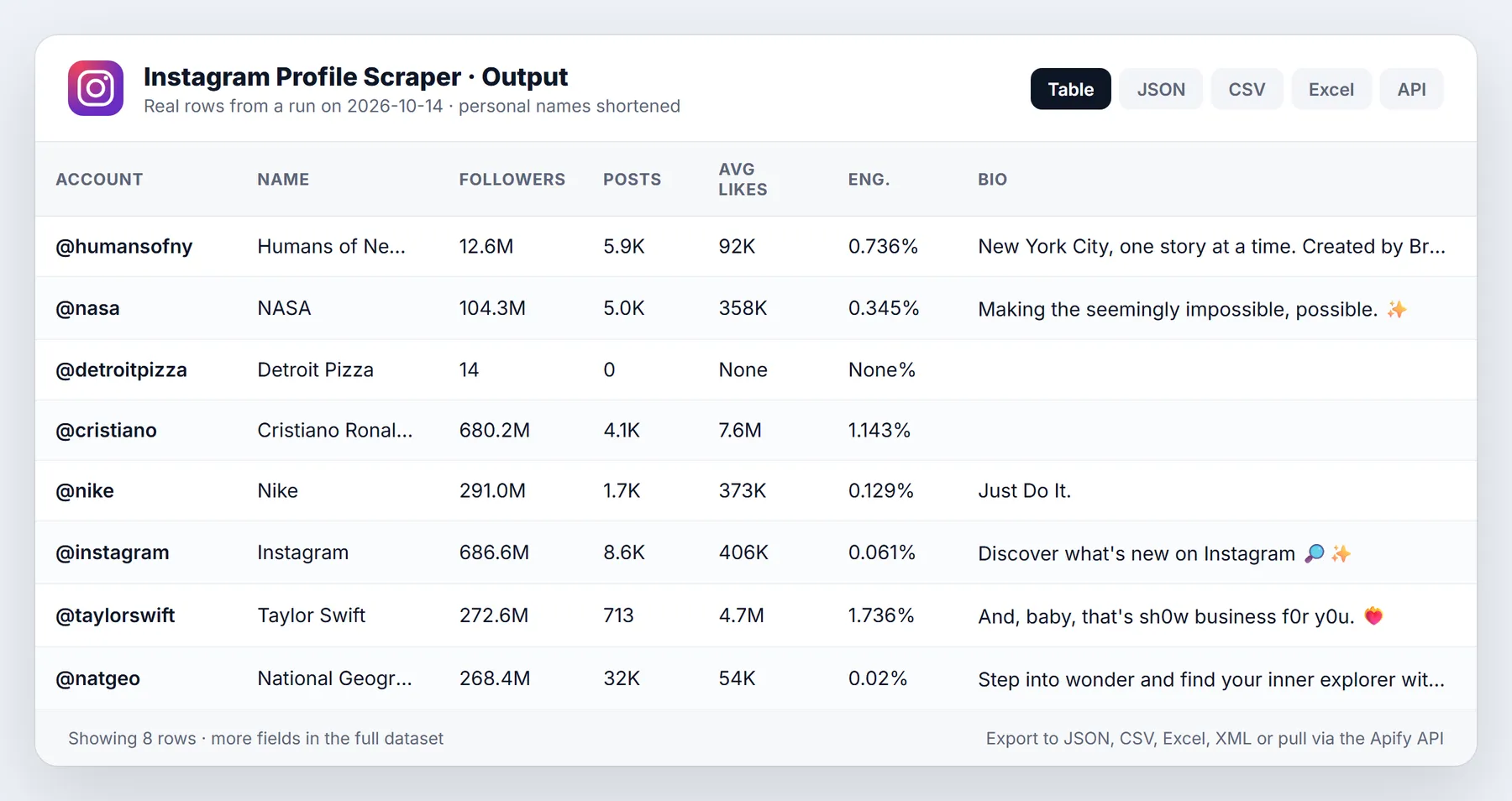Screen dimensions: 1512x801
Task: Click the FOLLOWERS column header
Action: tap(512, 180)
